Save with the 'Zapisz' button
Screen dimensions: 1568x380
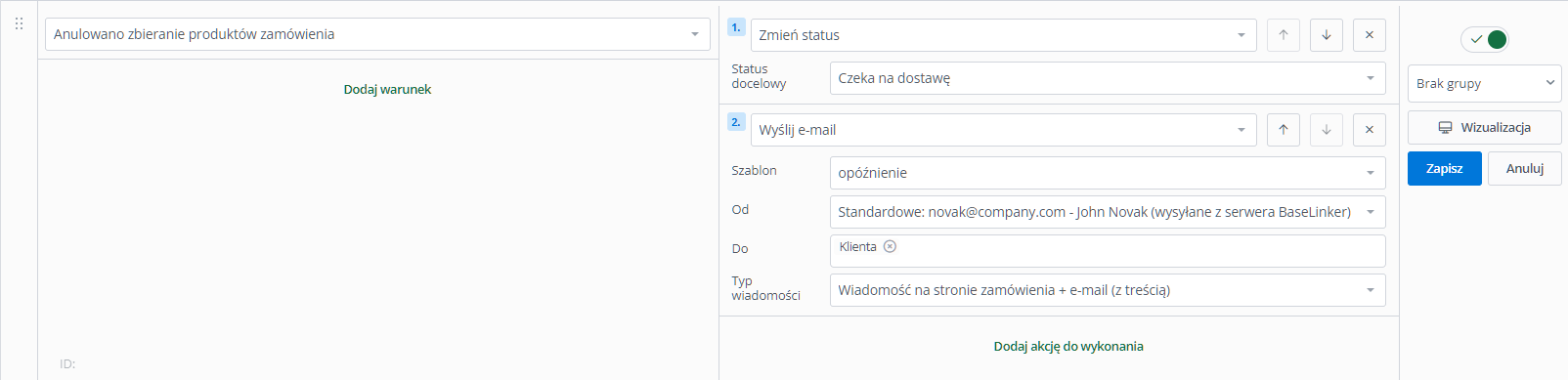1445,168
